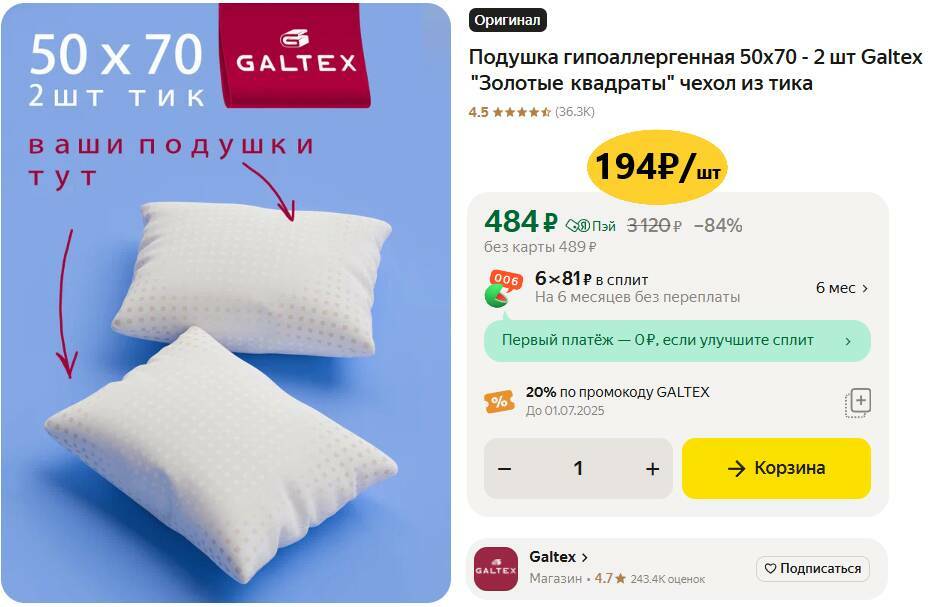Click the orange percent discount icon
This screenshot has width=928, height=607.
pos(499,402)
